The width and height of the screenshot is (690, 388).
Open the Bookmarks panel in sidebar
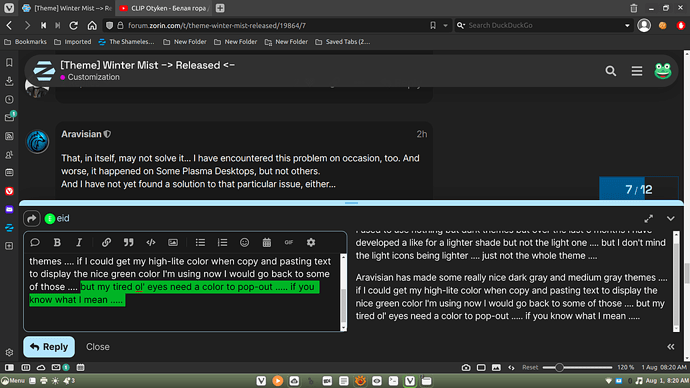(9, 62)
